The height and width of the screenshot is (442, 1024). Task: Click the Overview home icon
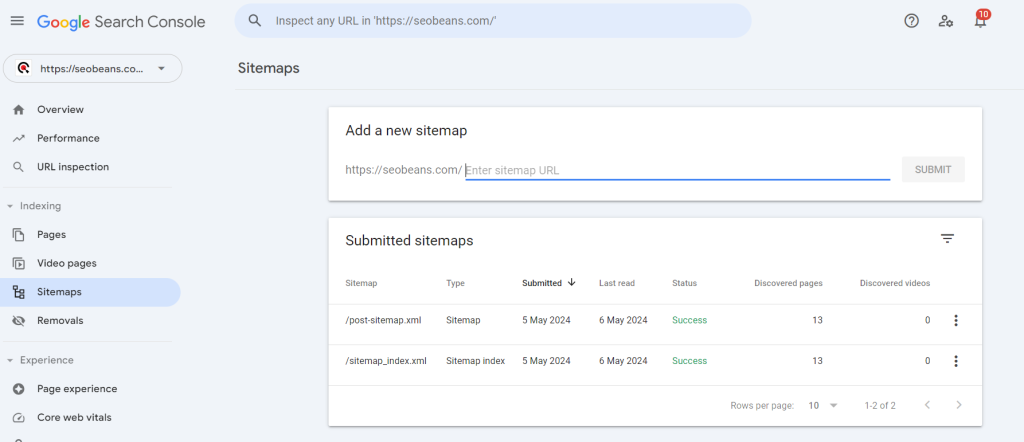19,110
